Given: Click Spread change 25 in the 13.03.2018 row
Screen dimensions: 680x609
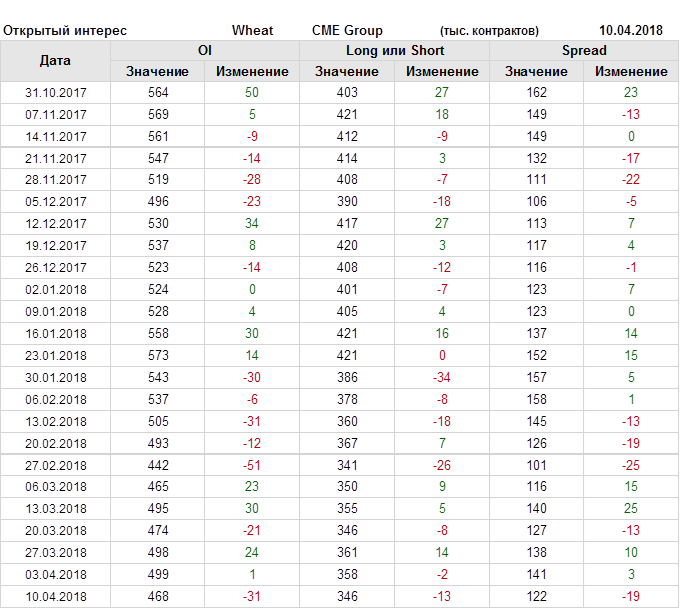Looking at the screenshot, I should pos(631,509).
